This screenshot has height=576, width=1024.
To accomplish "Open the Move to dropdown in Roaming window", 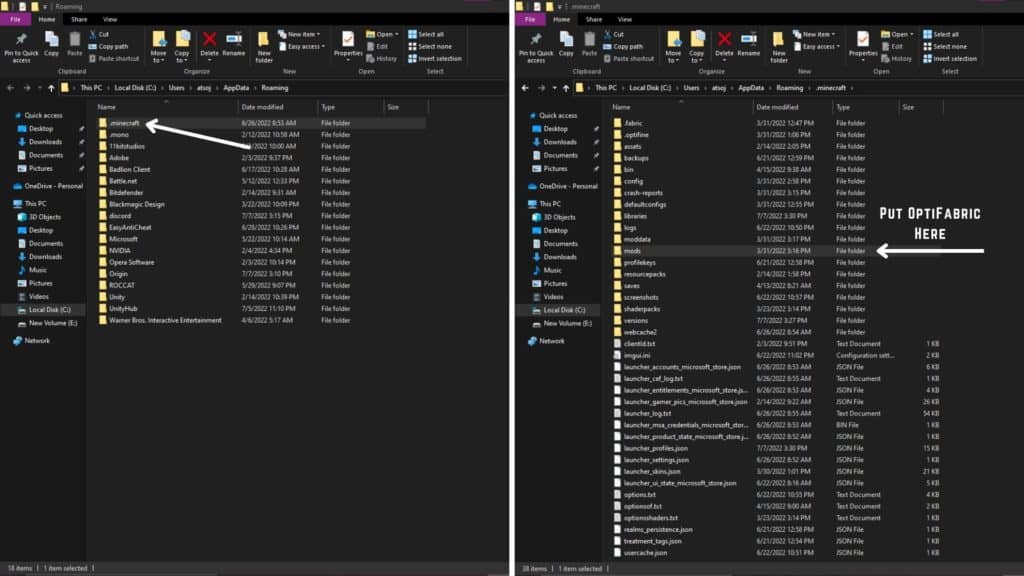I will coord(158,46).
